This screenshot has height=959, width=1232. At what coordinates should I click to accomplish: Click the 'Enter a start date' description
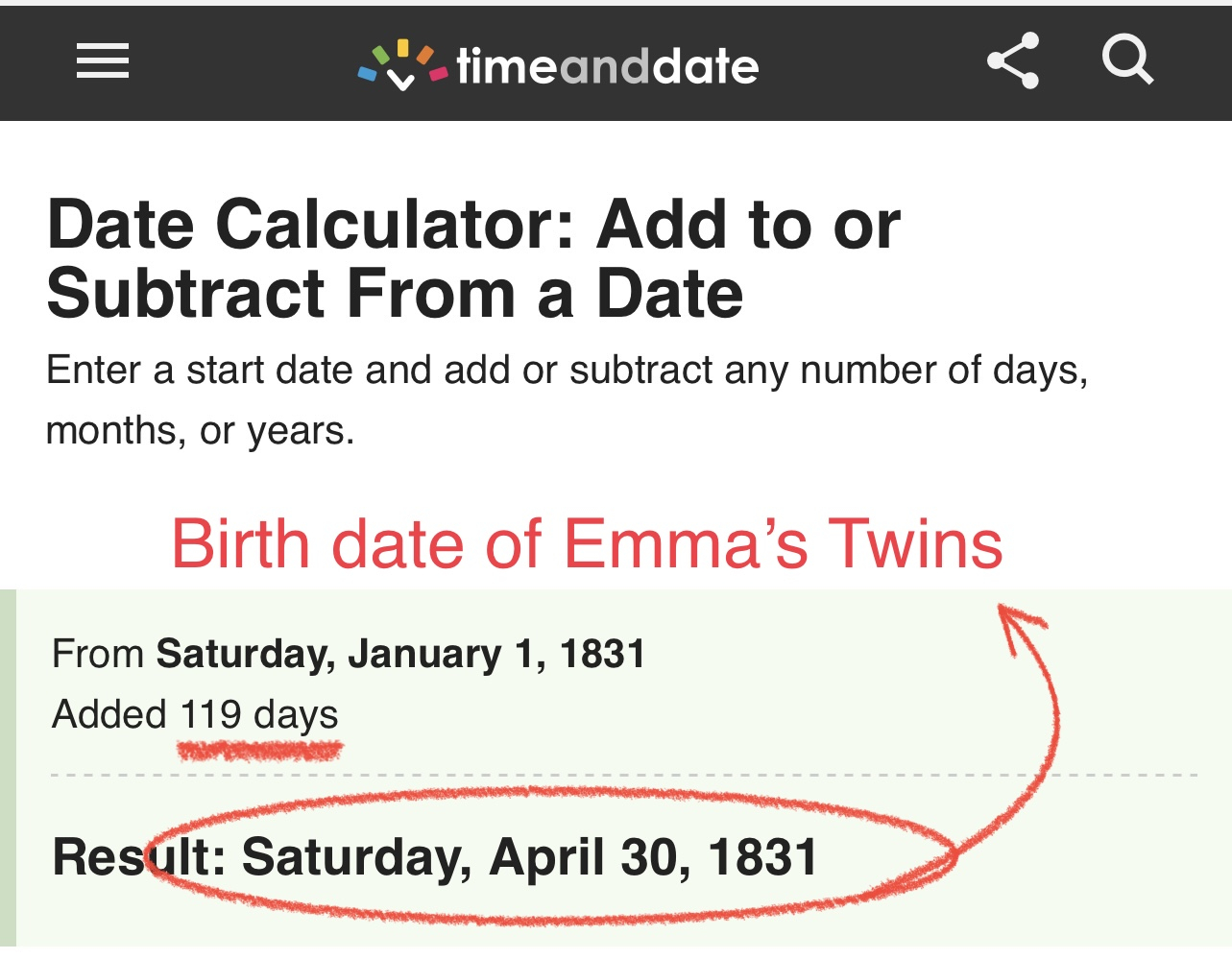coord(567,371)
